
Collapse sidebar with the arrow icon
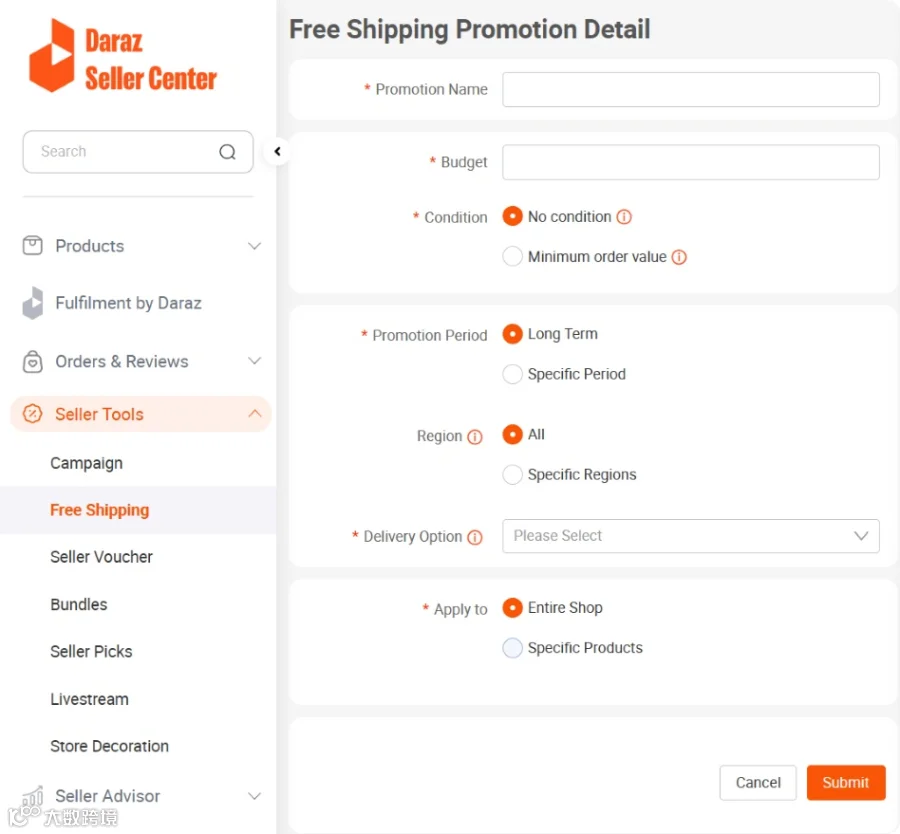click(x=277, y=152)
